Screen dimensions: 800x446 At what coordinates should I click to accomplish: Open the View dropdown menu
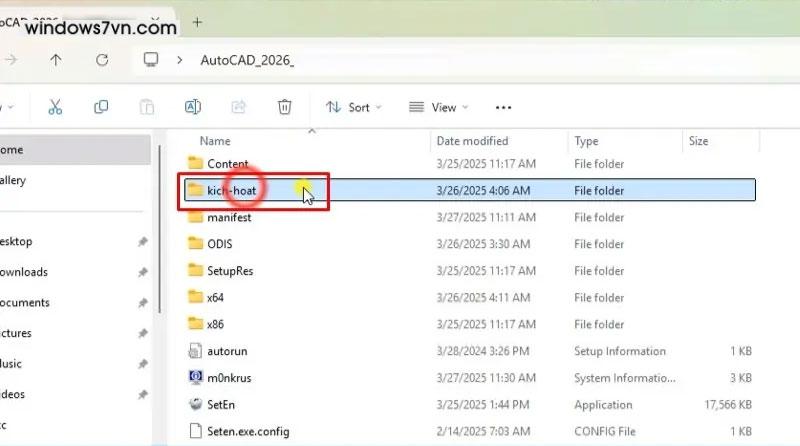tap(433, 107)
